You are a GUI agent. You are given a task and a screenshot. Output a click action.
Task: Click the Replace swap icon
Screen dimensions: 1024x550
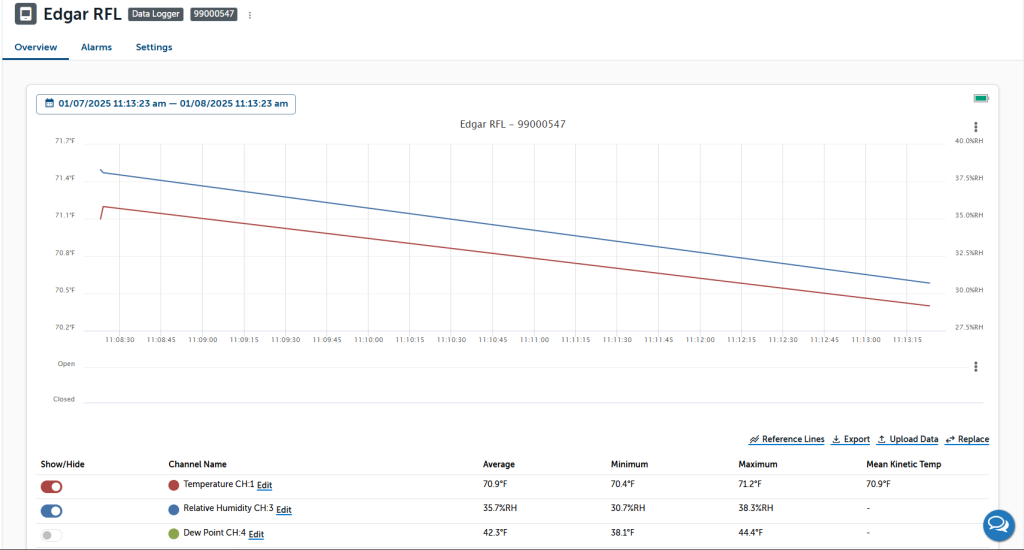point(950,440)
